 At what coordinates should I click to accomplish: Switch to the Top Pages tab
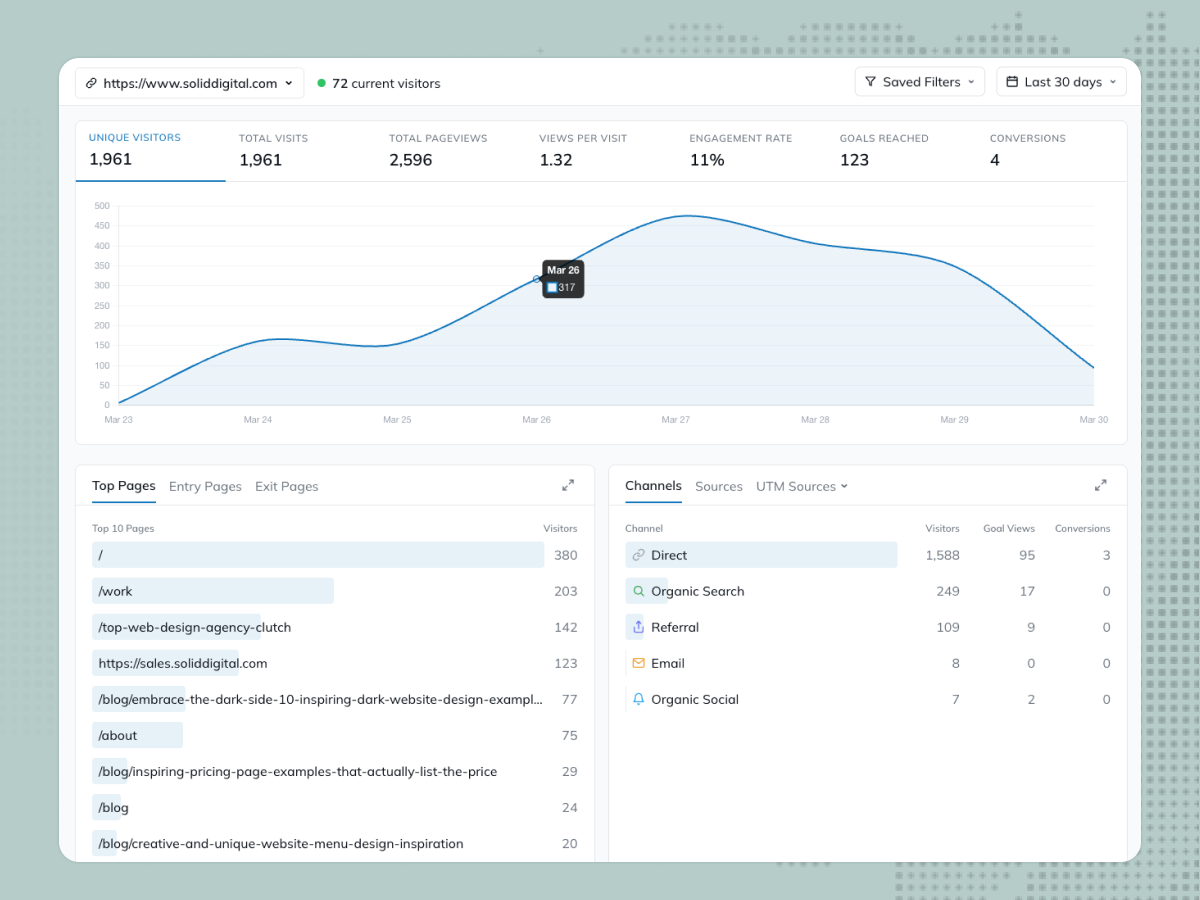tap(124, 486)
